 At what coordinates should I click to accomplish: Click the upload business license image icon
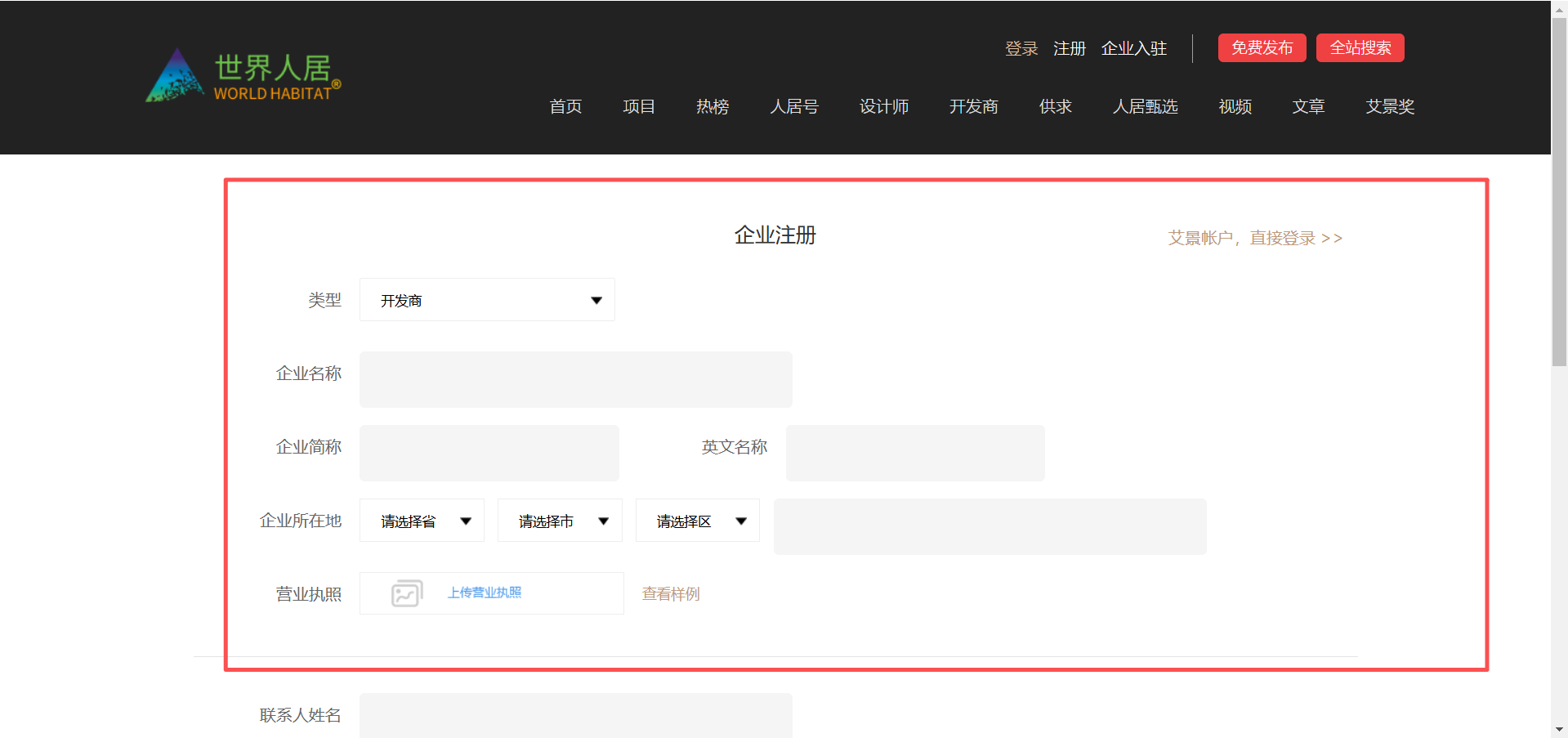[406, 593]
